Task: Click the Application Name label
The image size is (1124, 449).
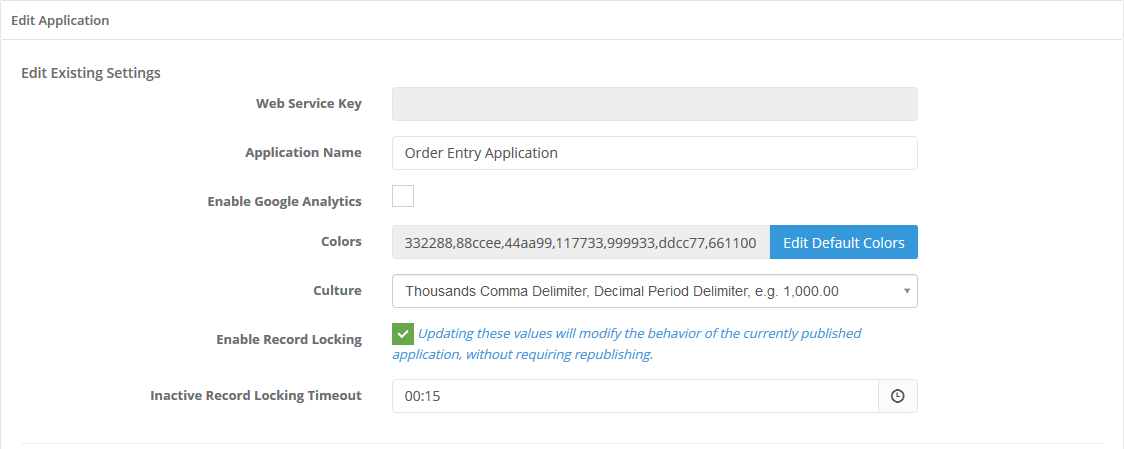Action: click(x=303, y=152)
